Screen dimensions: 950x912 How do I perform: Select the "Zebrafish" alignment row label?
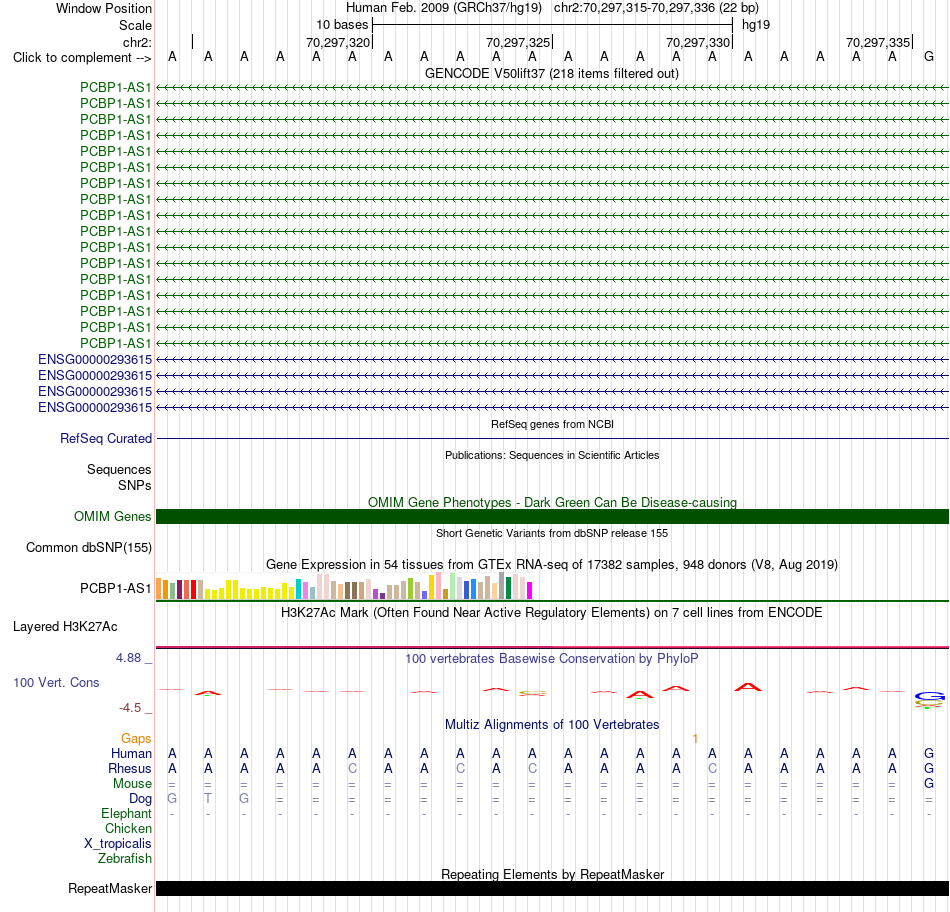[x=125, y=859]
